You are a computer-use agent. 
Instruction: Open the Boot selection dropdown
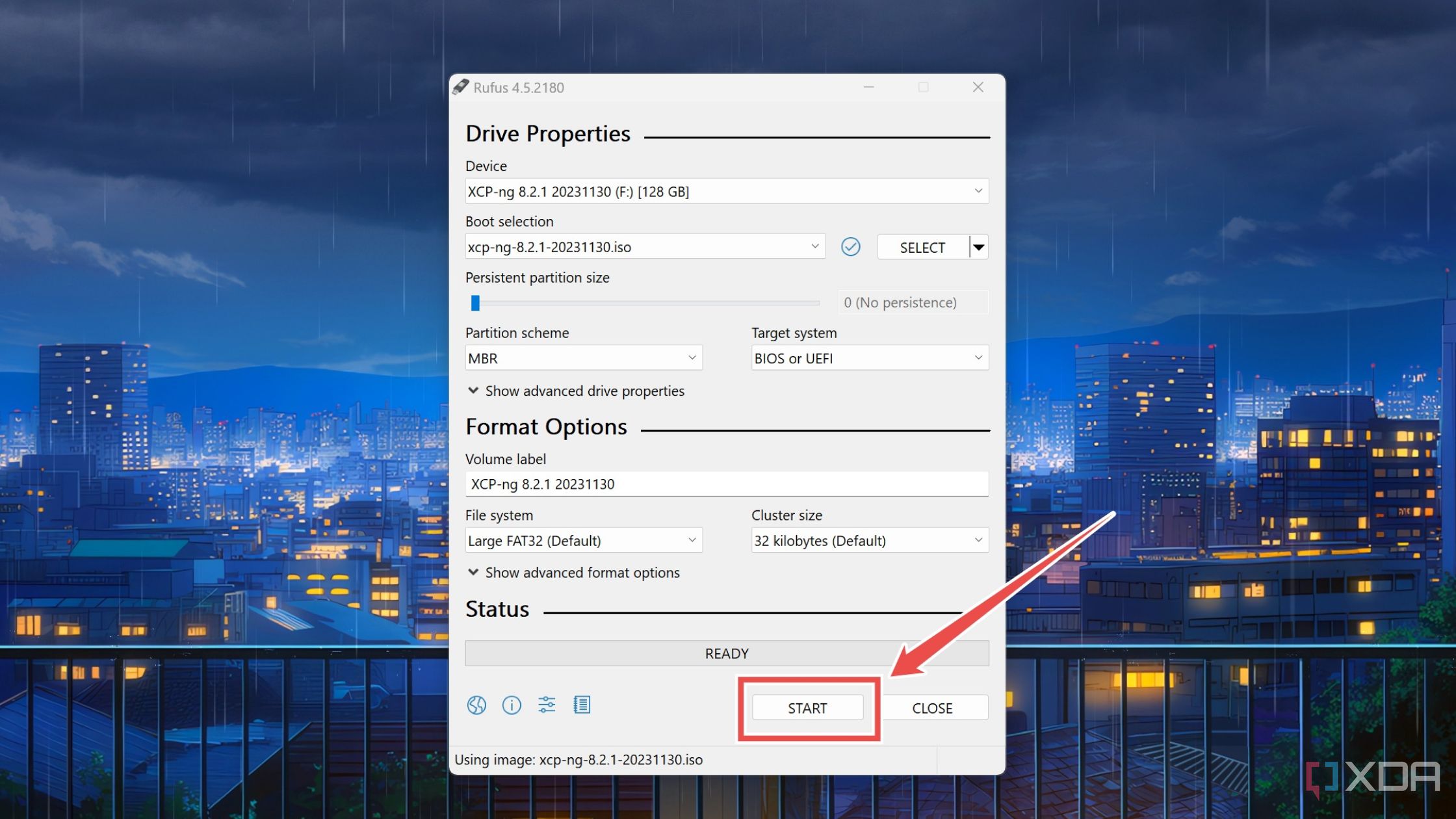click(x=645, y=246)
